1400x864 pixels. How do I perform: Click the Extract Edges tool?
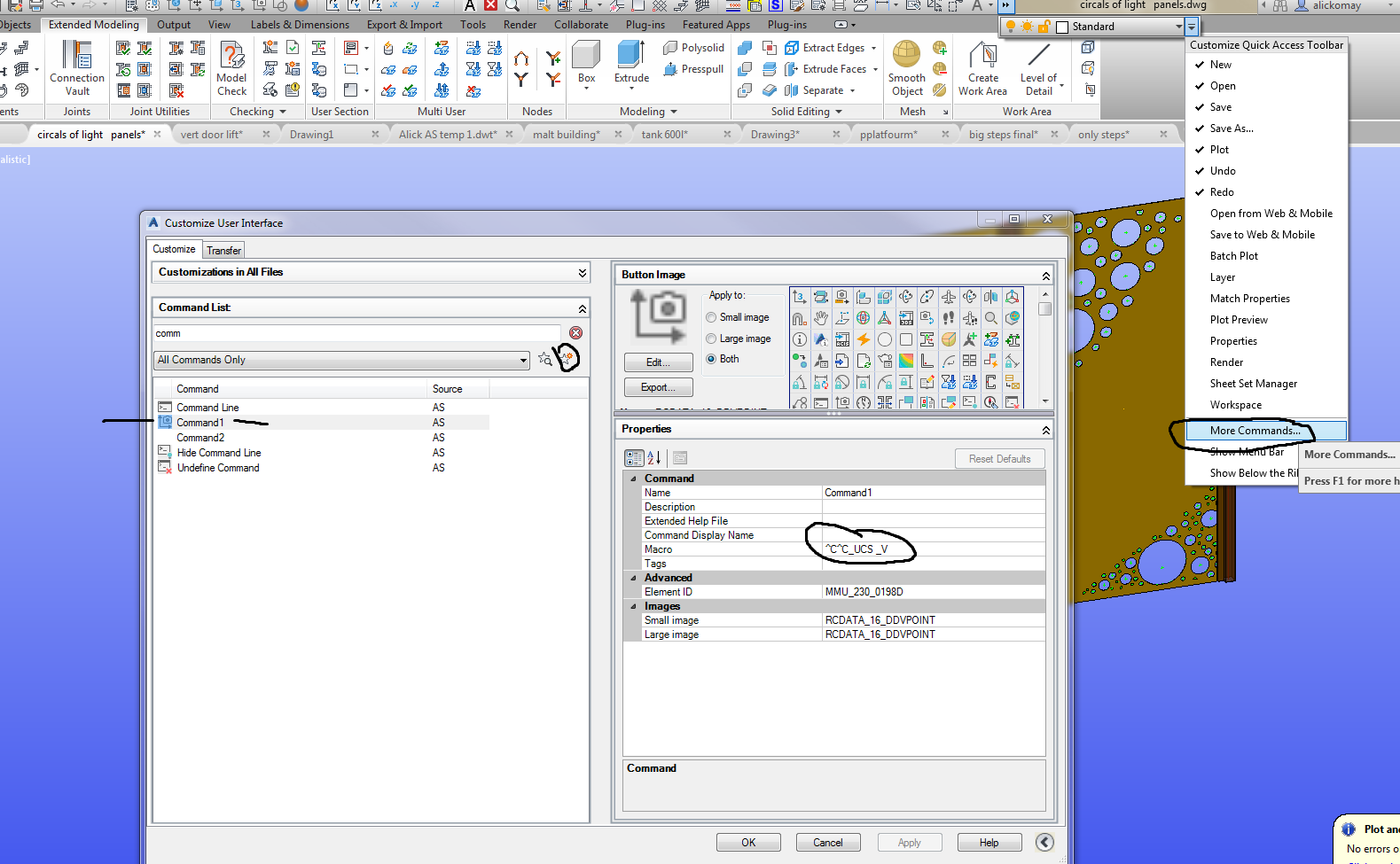point(831,48)
